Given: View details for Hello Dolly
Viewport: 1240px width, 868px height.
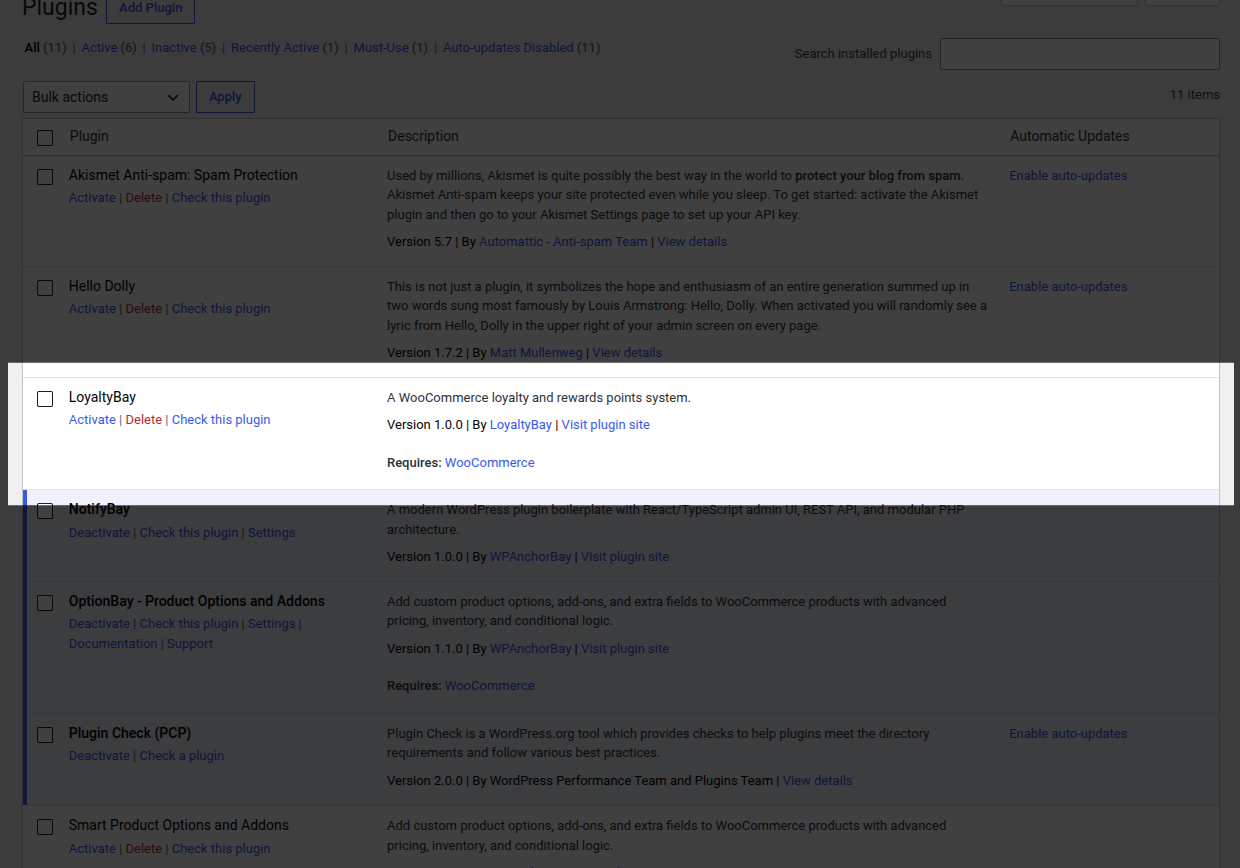Looking at the screenshot, I should pyautogui.click(x=627, y=353).
